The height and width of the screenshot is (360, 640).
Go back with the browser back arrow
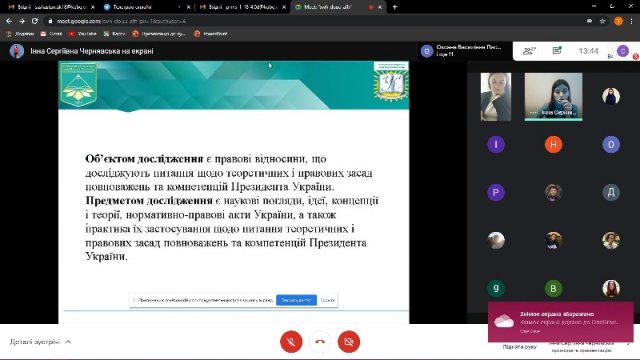9,21
